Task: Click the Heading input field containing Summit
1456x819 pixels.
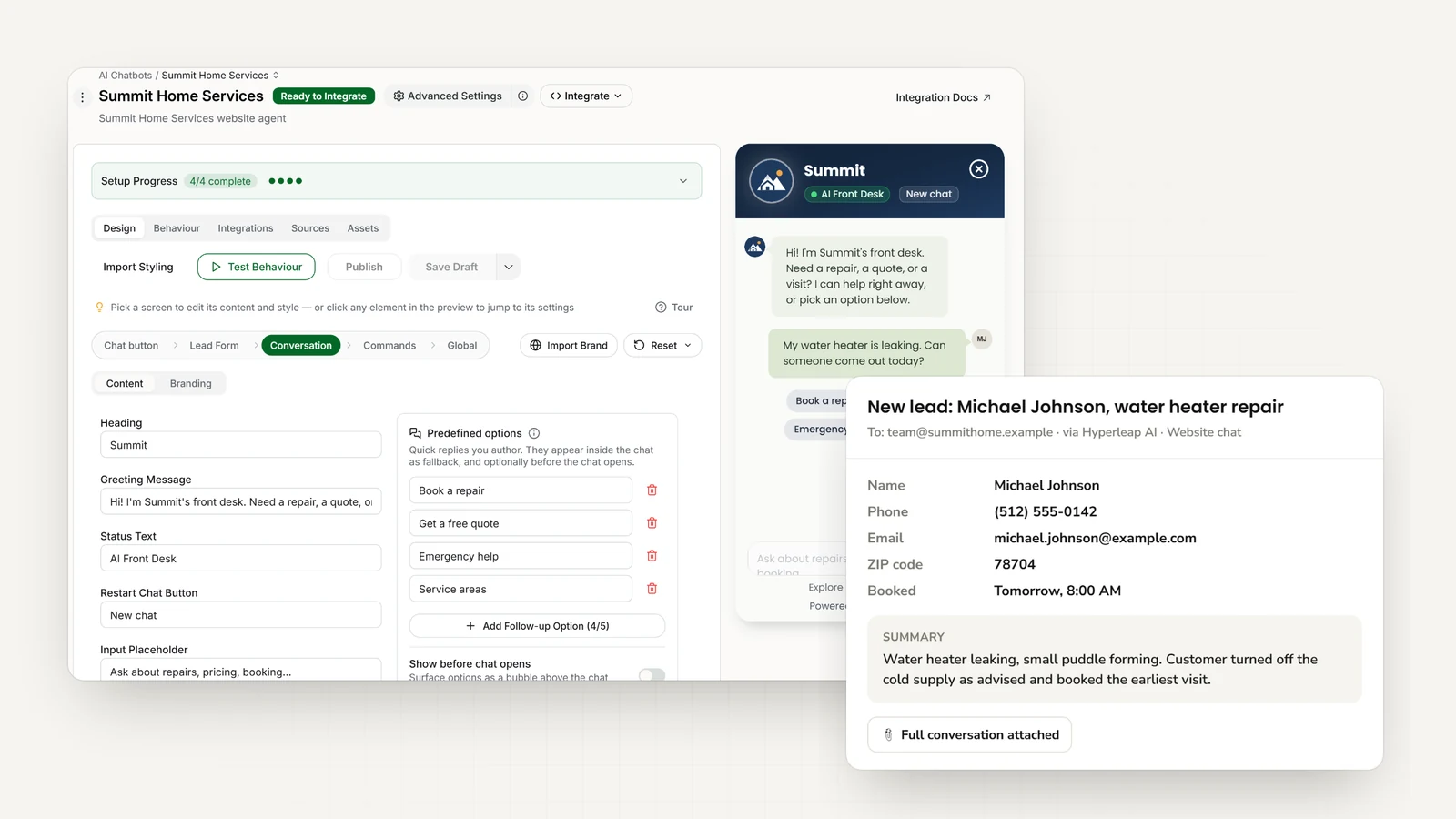Action: (x=241, y=445)
